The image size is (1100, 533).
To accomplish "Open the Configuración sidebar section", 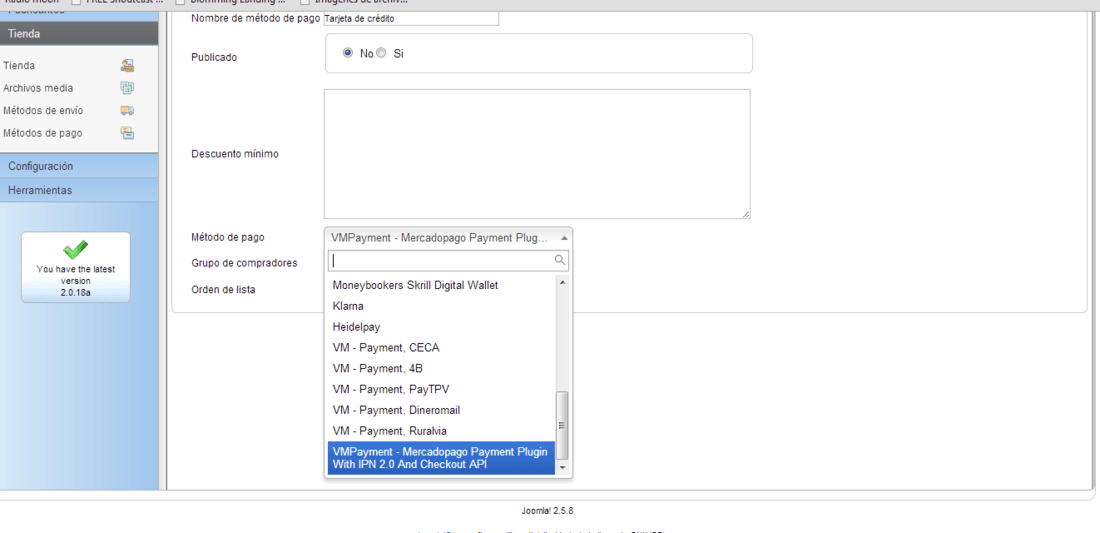I will point(79,166).
